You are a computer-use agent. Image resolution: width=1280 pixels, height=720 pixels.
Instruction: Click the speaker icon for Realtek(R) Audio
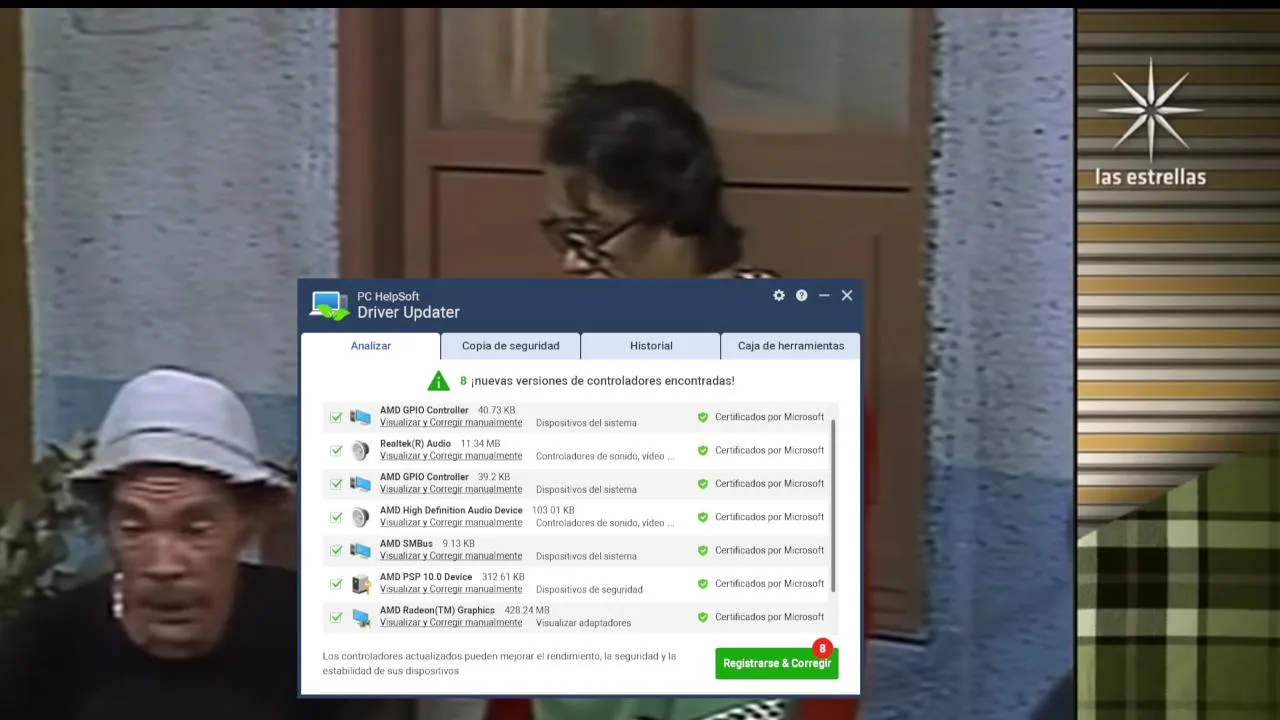click(360, 450)
